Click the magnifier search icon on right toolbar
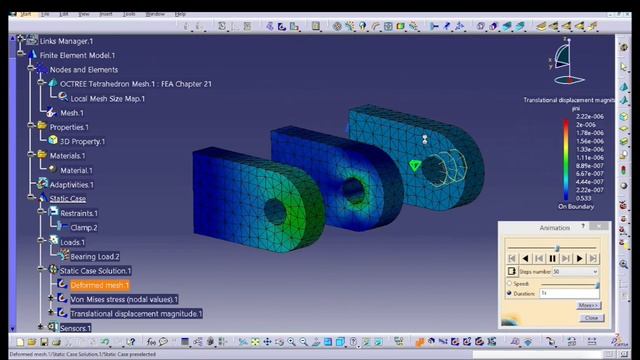This screenshot has height=360, width=640. tap(624, 264)
